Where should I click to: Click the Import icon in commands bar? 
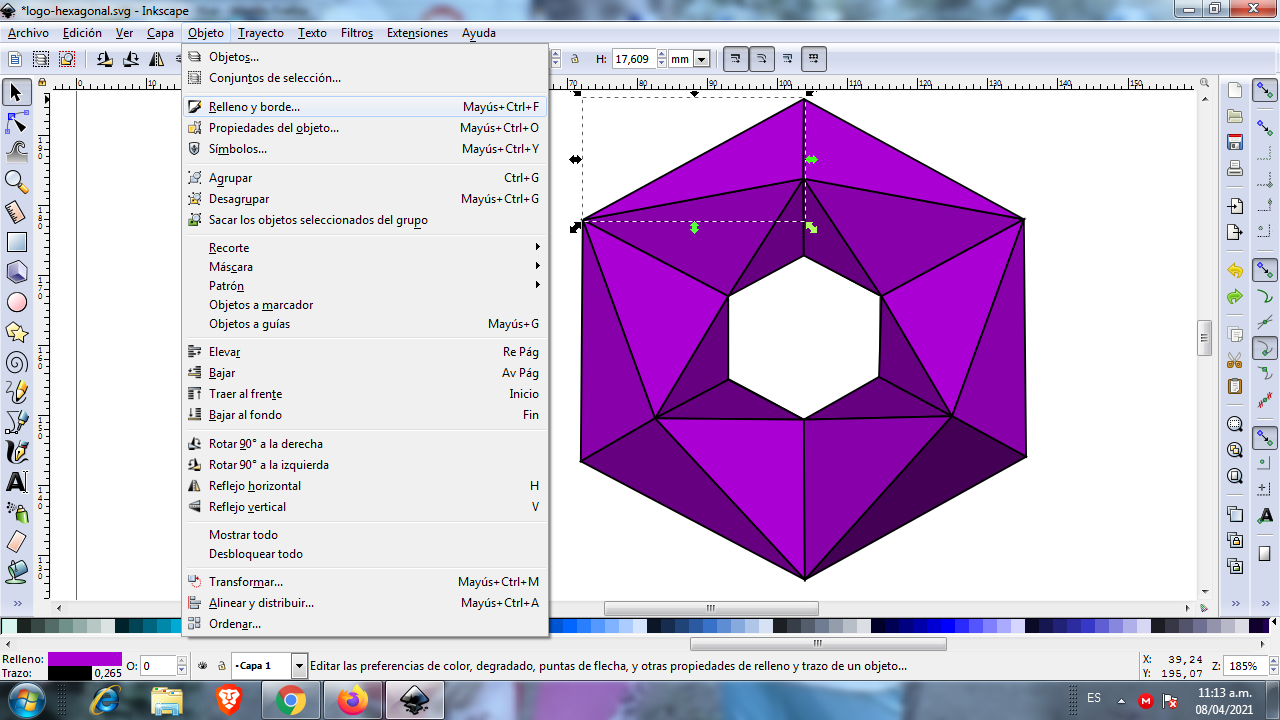1235,206
